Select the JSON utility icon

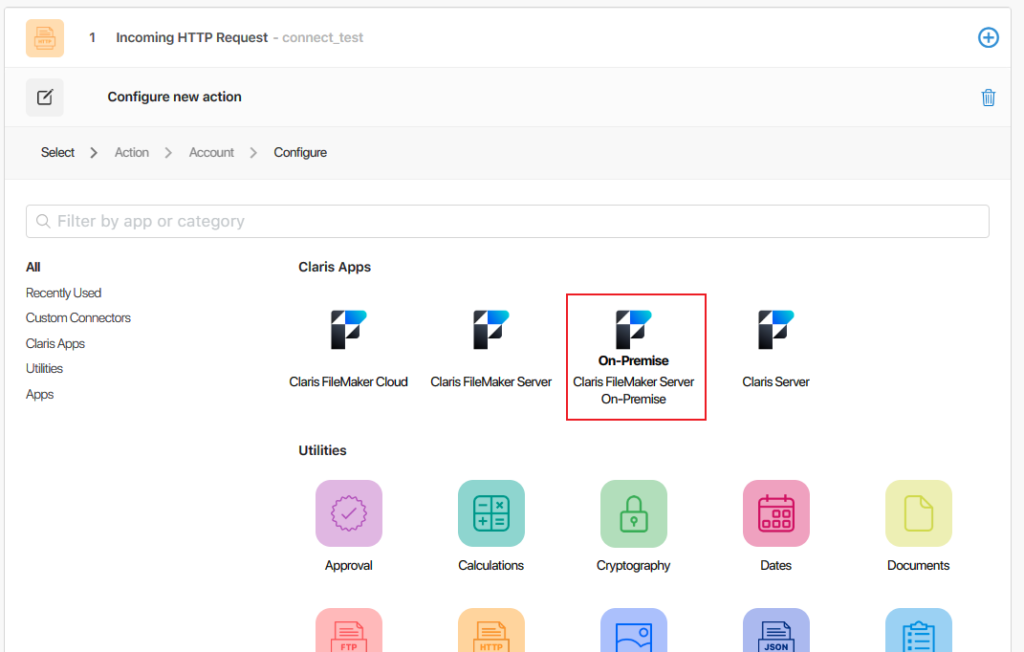point(776,632)
